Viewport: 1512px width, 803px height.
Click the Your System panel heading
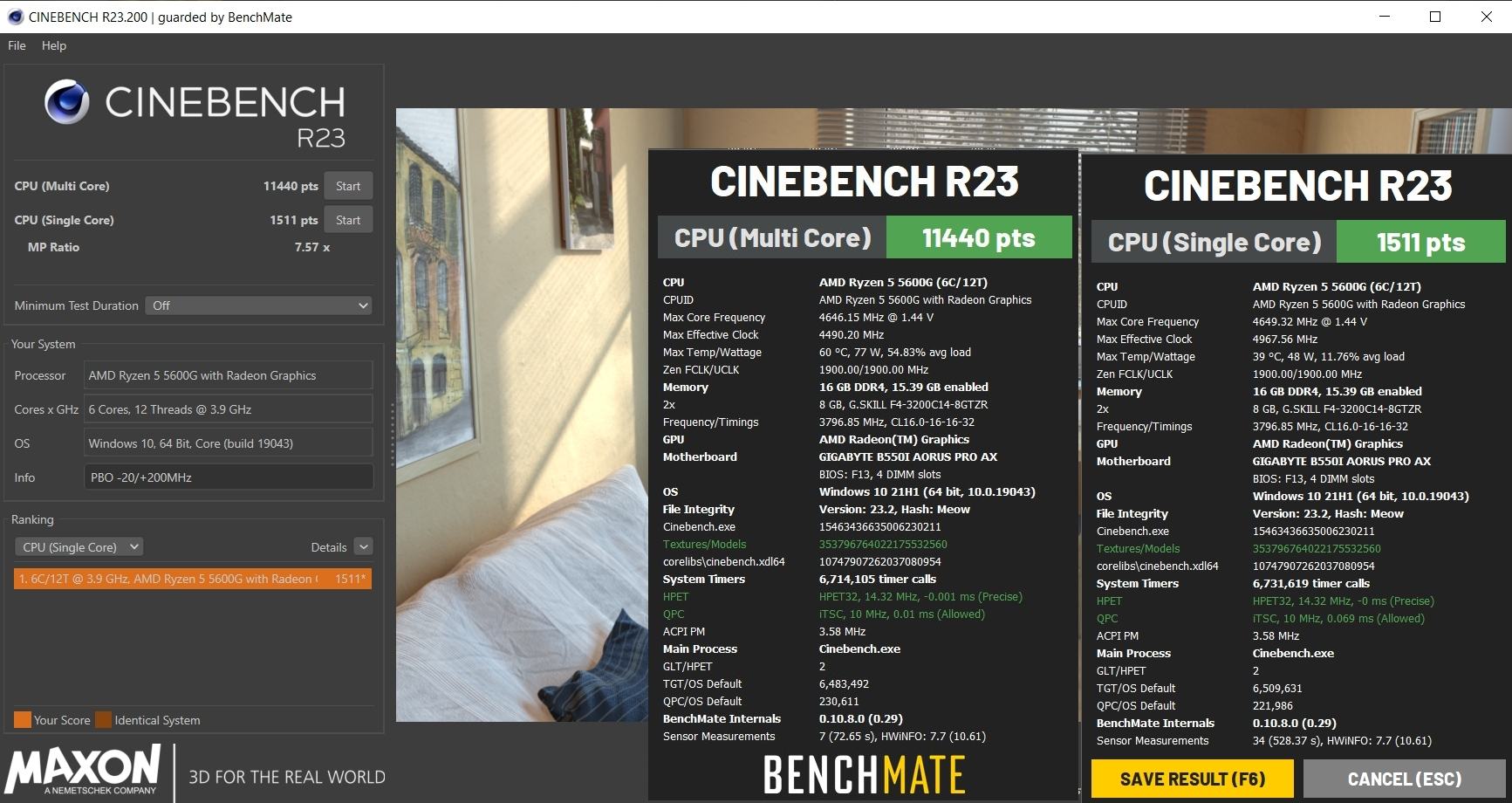(43, 344)
